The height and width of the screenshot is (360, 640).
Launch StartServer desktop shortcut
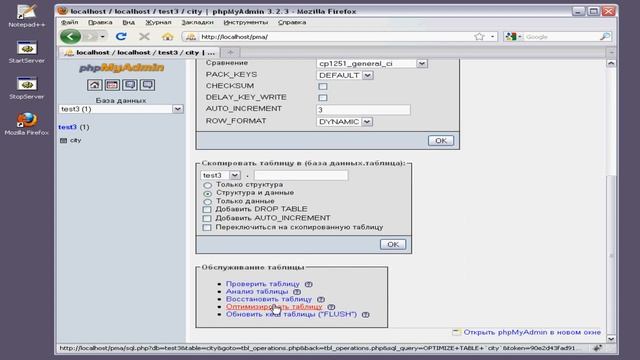[27, 52]
